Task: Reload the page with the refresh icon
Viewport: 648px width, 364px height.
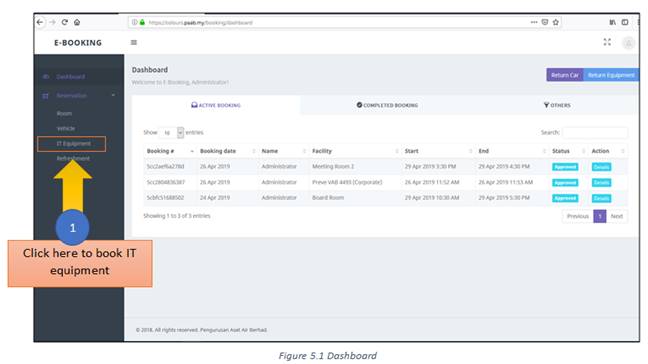Action: [65, 22]
